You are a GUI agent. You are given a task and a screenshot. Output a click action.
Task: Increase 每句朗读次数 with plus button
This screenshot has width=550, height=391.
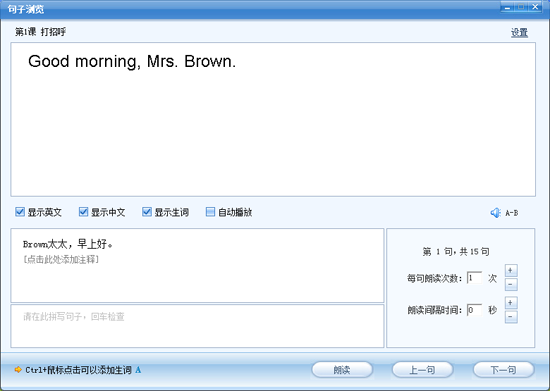(511, 270)
